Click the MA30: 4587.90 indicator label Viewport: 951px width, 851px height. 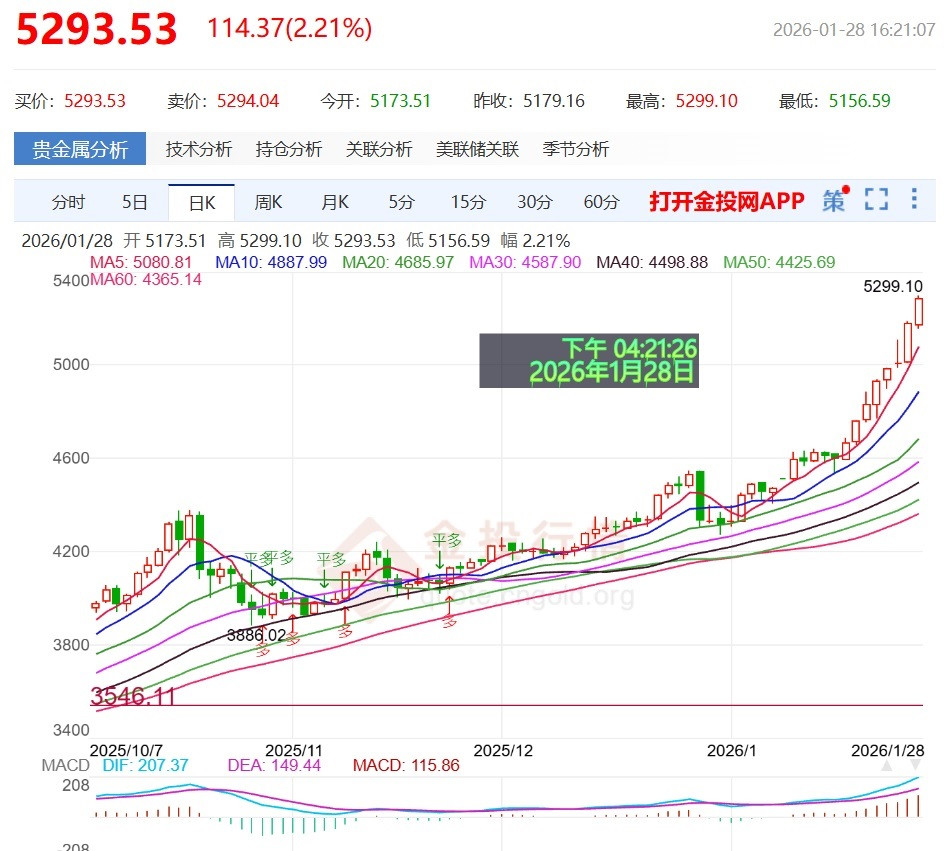click(525, 262)
